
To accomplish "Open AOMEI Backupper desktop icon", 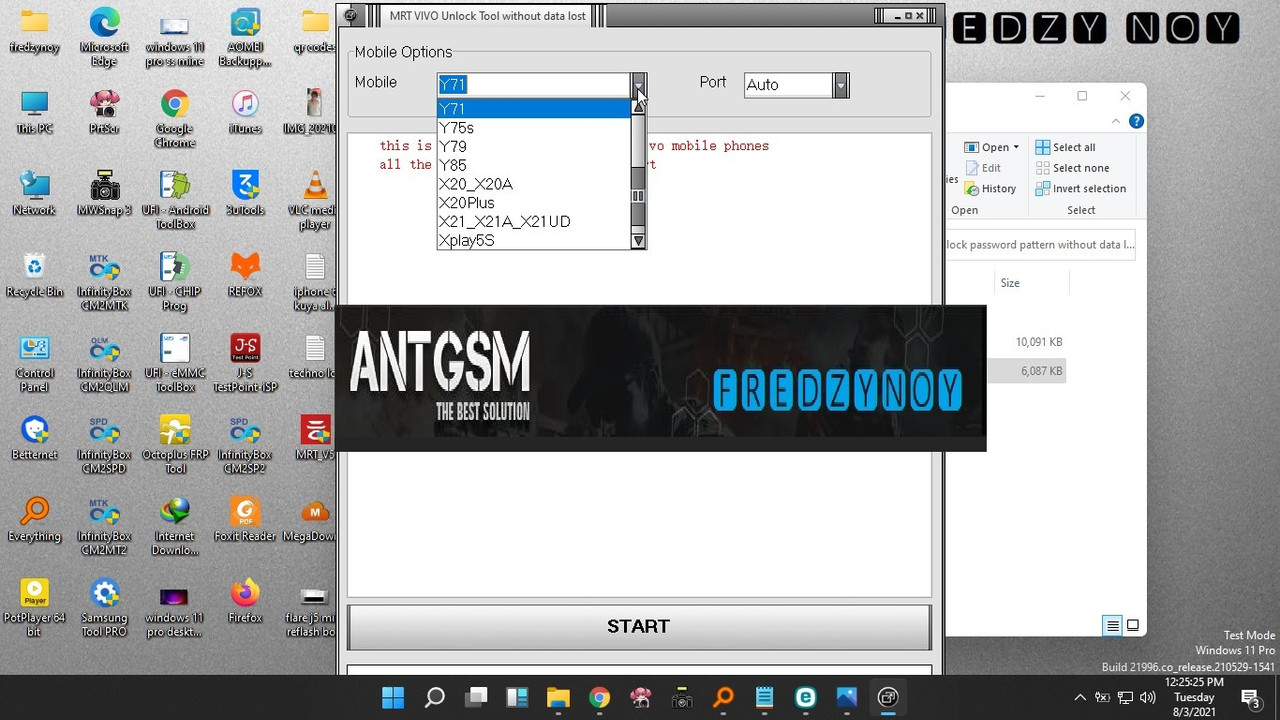I will pos(245,37).
